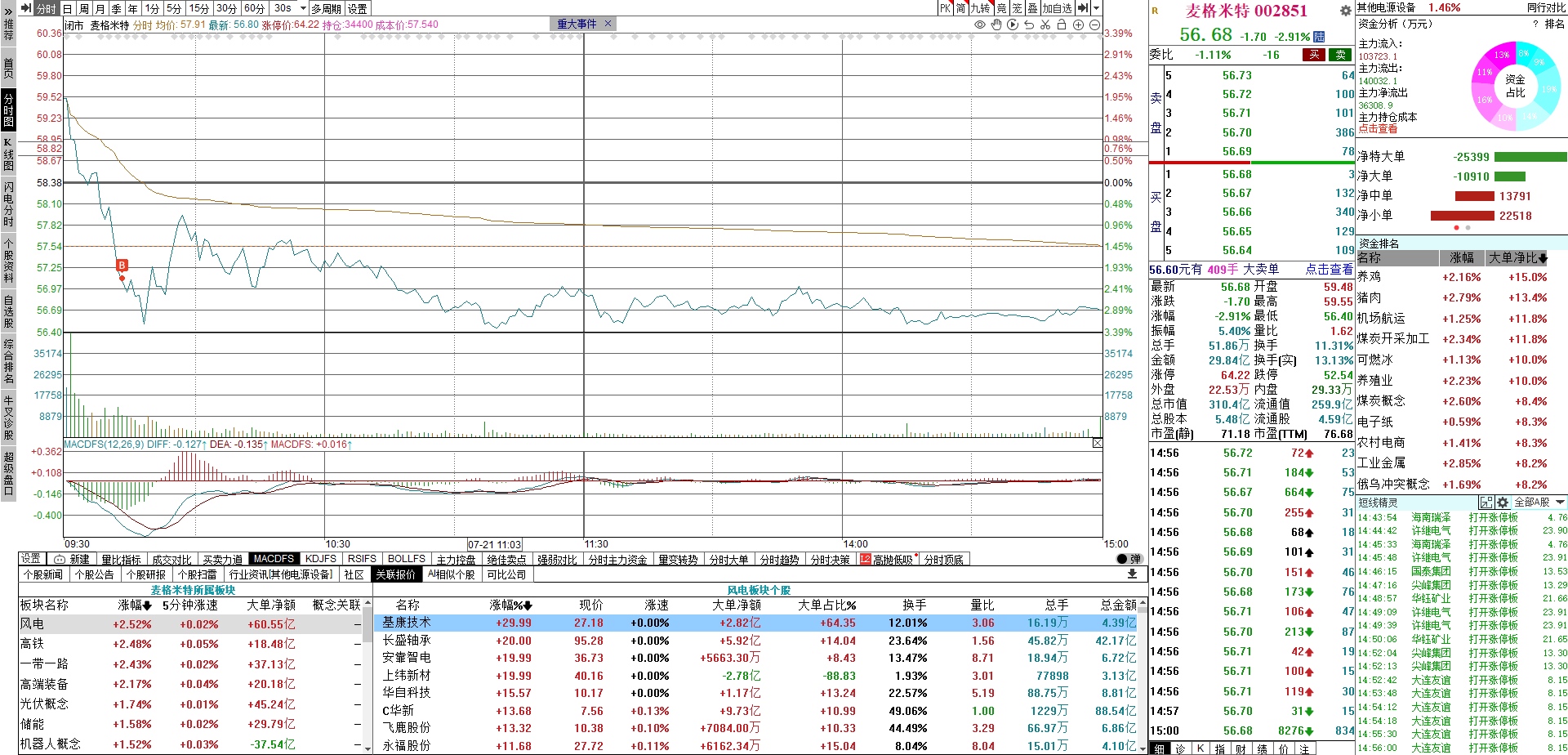Screen dimensions: 1568x755
Task: Select the hand pan tool icon
Action: tap(996, 25)
